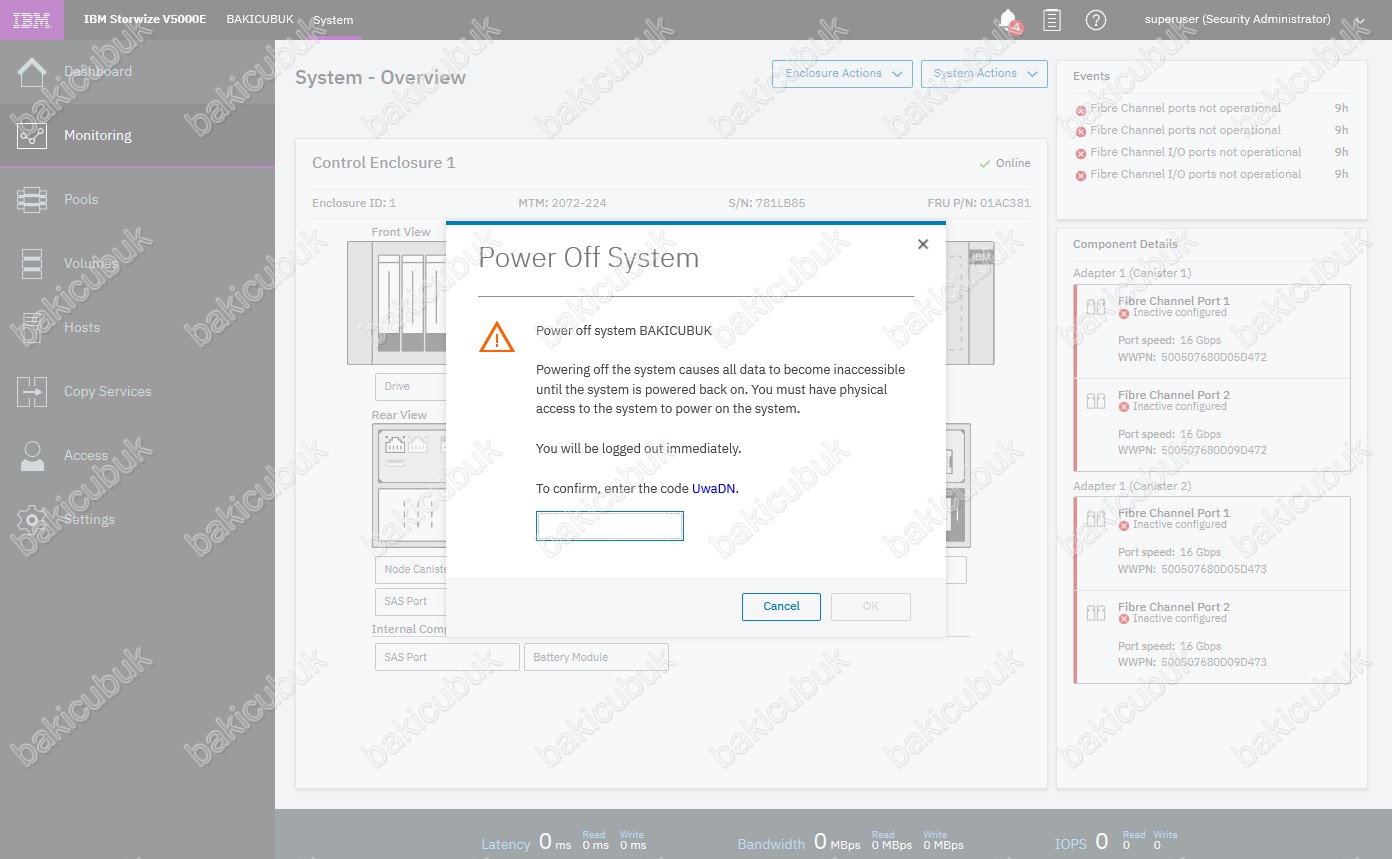This screenshot has height=859, width=1392.
Task: Click the Online status checkmark
Action: 985,163
